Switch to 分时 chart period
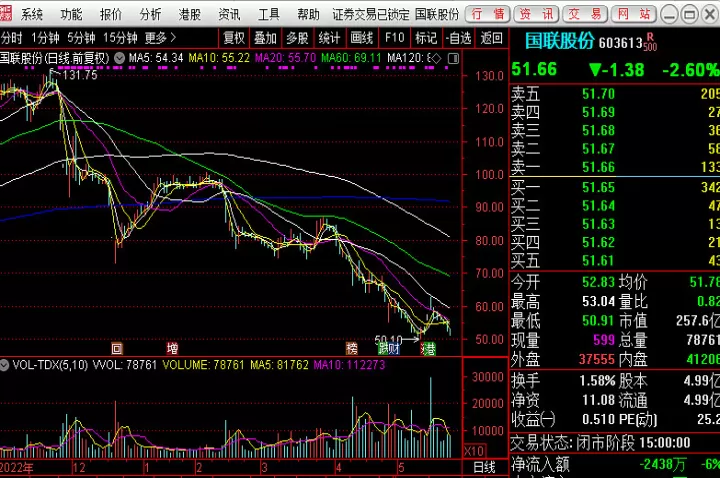720x478 pixels. pyautogui.click(x=11, y=38)
